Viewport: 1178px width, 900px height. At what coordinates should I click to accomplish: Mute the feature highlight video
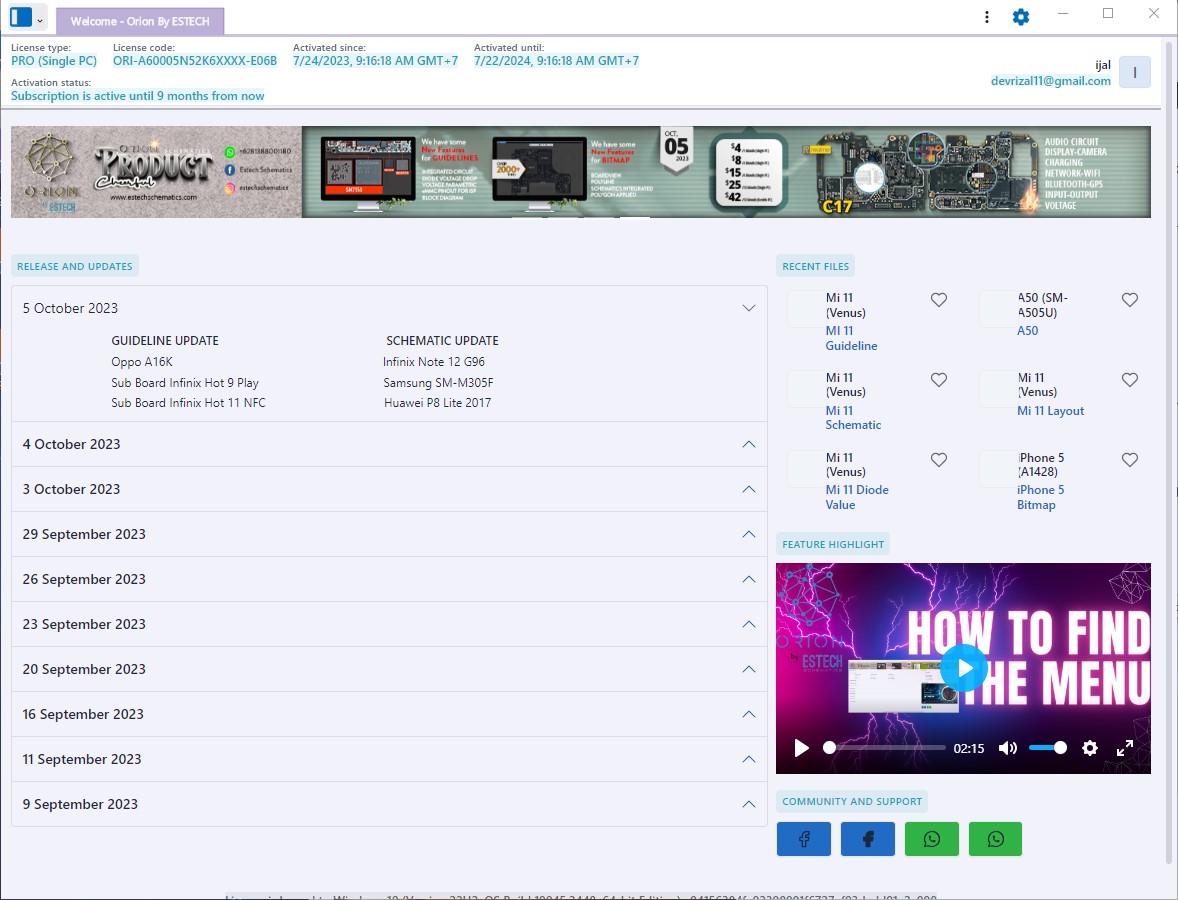[x=1007, y=748]
